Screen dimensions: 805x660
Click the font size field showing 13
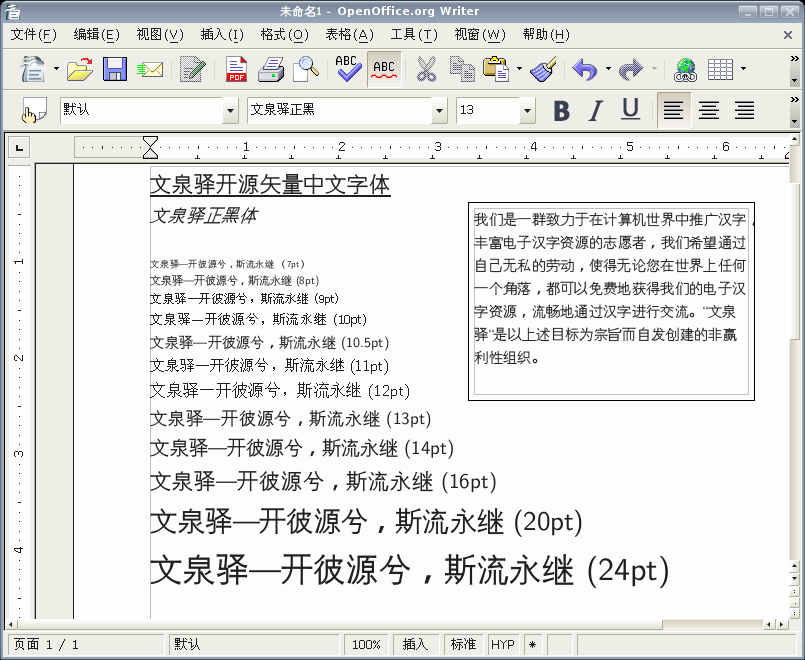click(x=488, y=110)
